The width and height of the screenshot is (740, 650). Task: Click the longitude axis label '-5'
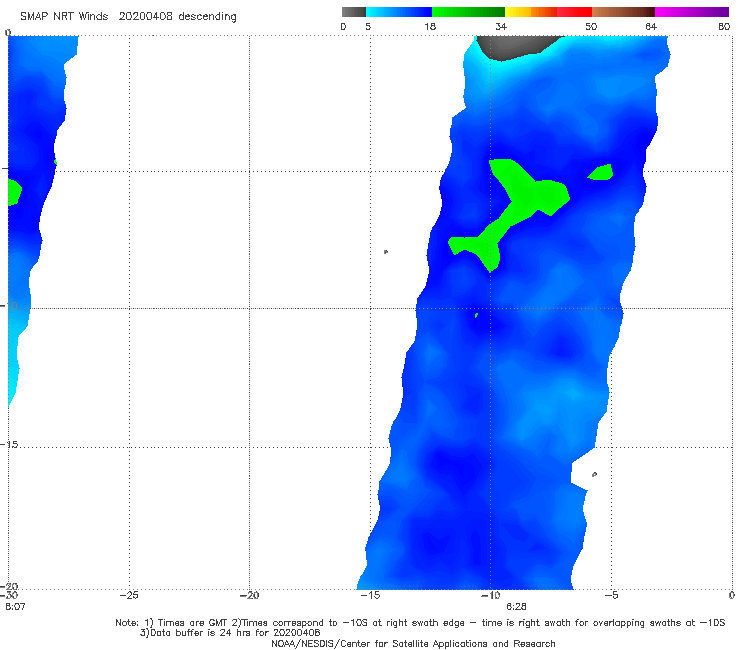pos(611,595)
